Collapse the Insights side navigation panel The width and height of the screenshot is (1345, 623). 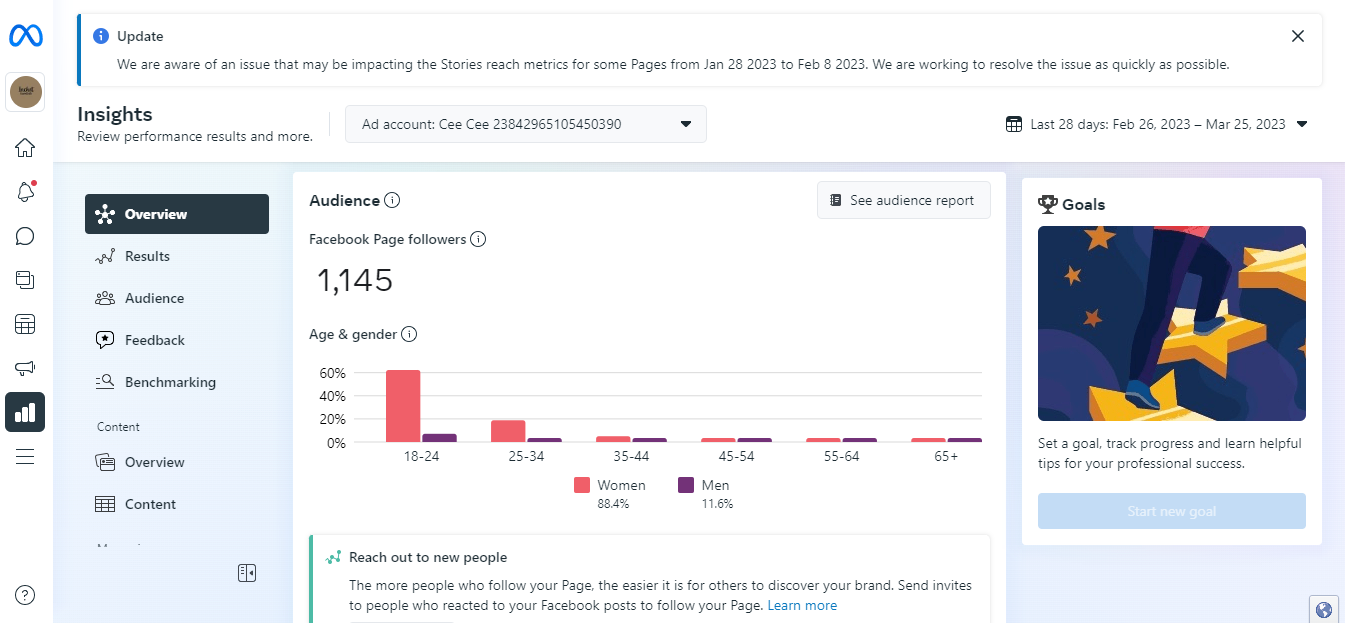point(247,573)
